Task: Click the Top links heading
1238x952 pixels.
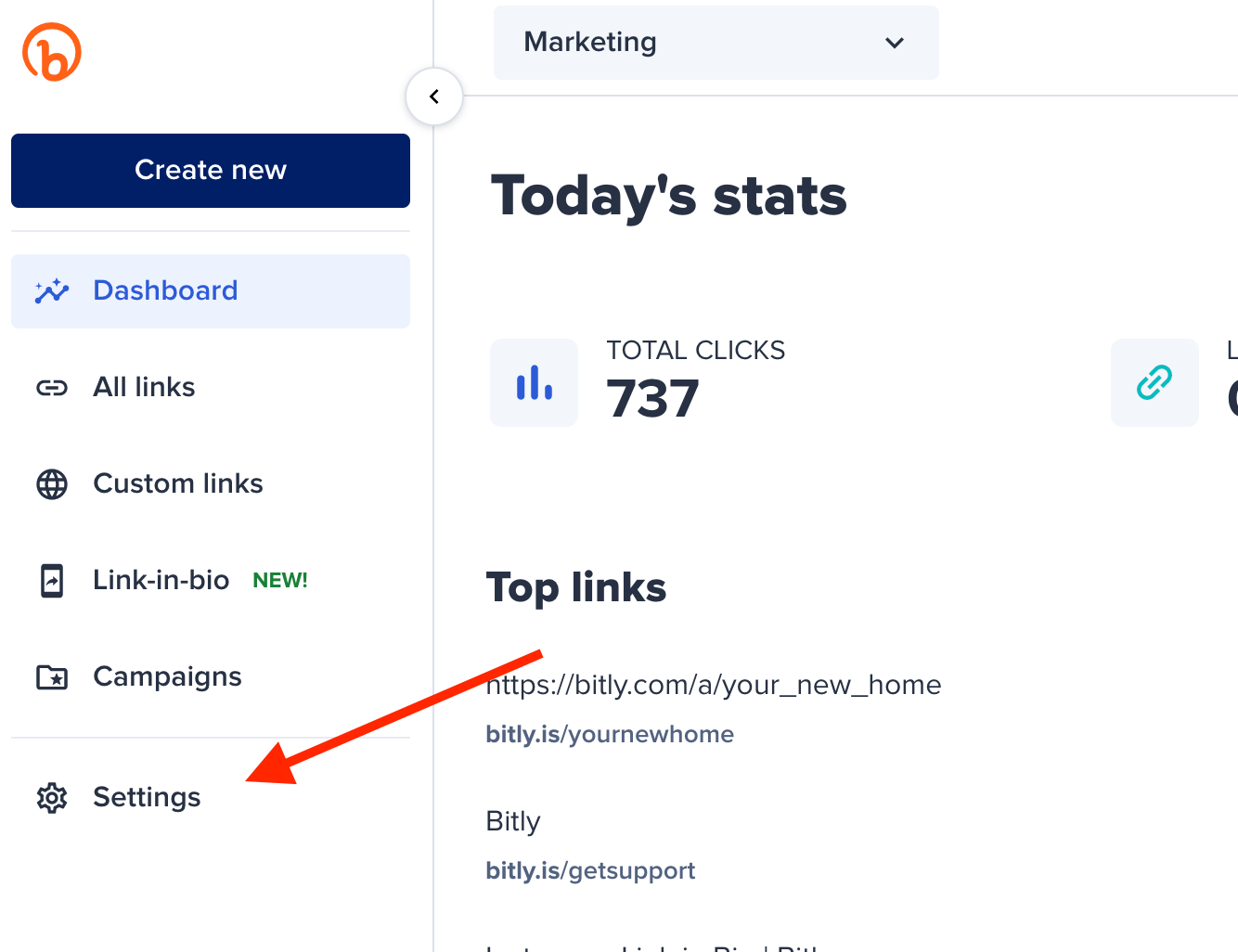Action: click(x=576, y=588)
